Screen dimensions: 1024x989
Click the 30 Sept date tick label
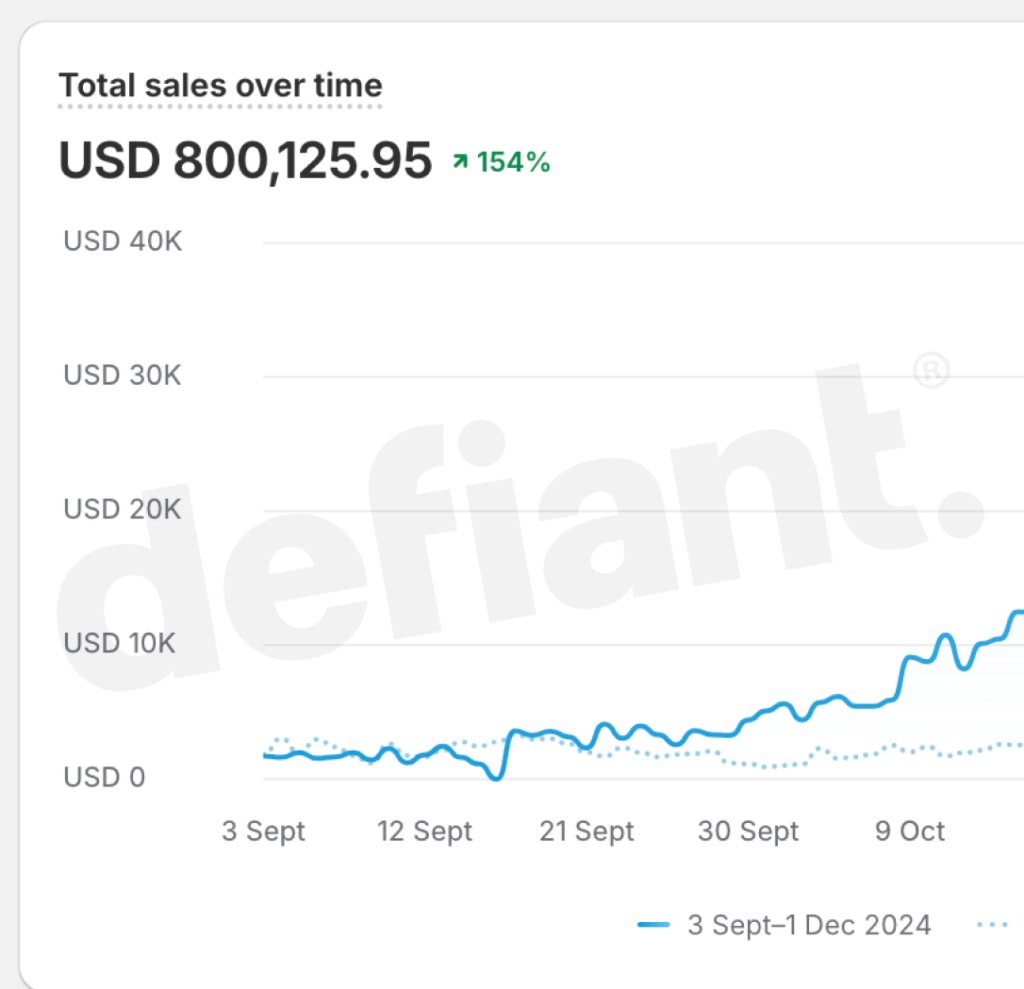[x=748, y=831]
